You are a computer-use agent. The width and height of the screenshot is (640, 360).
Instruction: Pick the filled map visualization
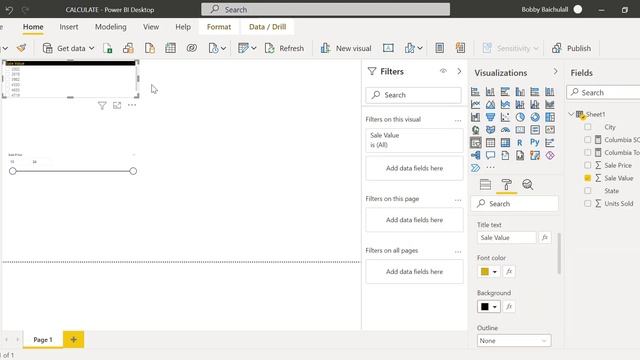pos(490,130)
